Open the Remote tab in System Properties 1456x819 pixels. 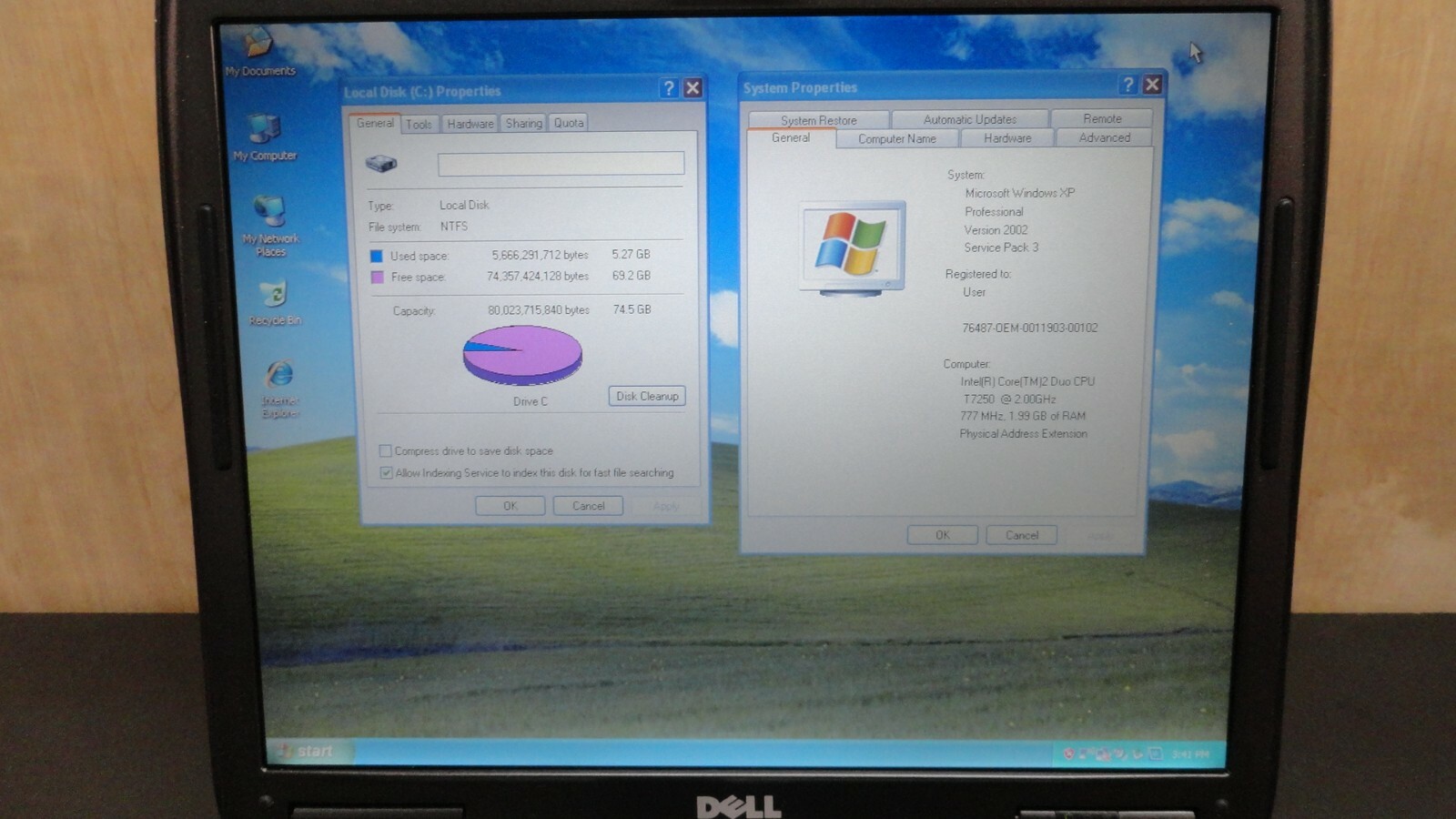point(1102,118)
